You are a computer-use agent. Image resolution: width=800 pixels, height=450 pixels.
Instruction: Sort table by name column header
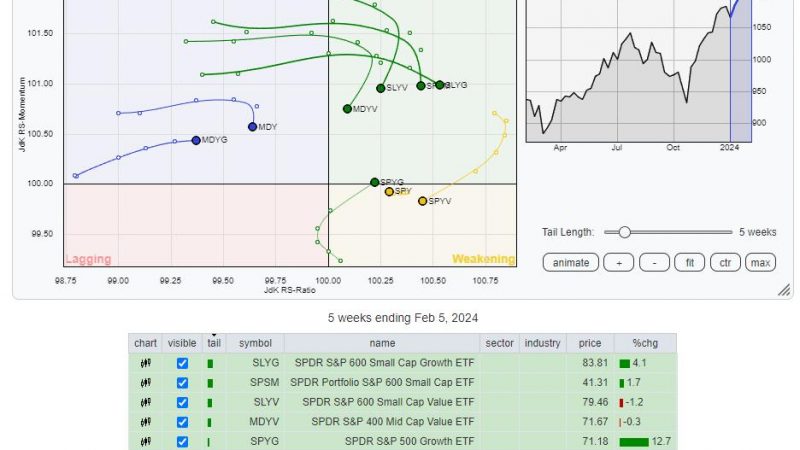(382, 343)
